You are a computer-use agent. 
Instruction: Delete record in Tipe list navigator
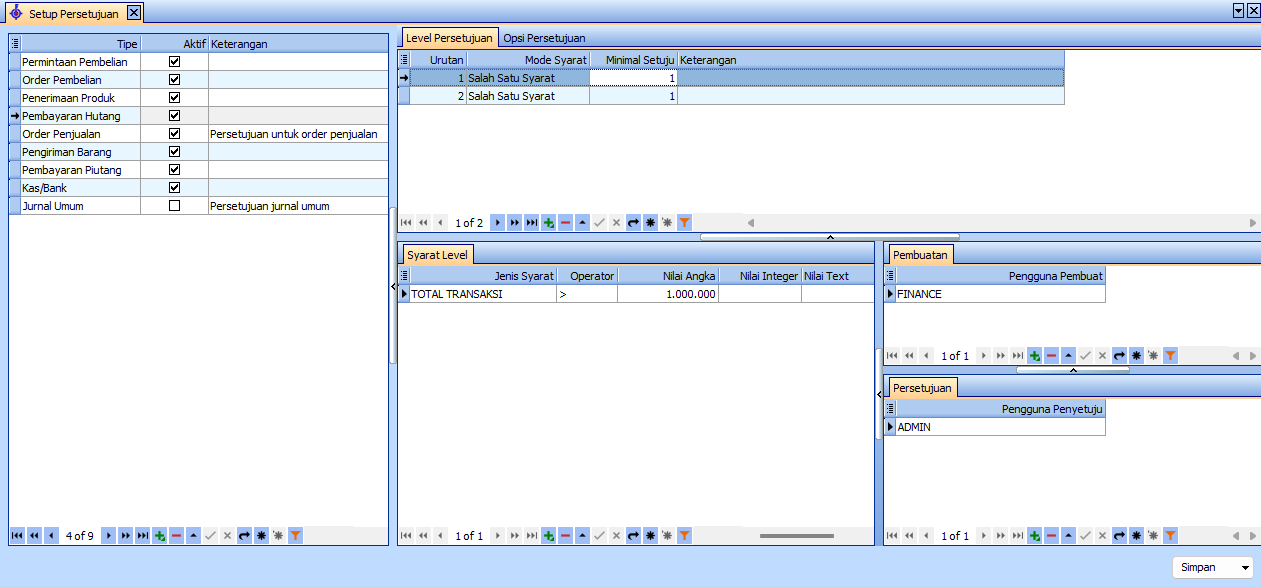[177, 536]
